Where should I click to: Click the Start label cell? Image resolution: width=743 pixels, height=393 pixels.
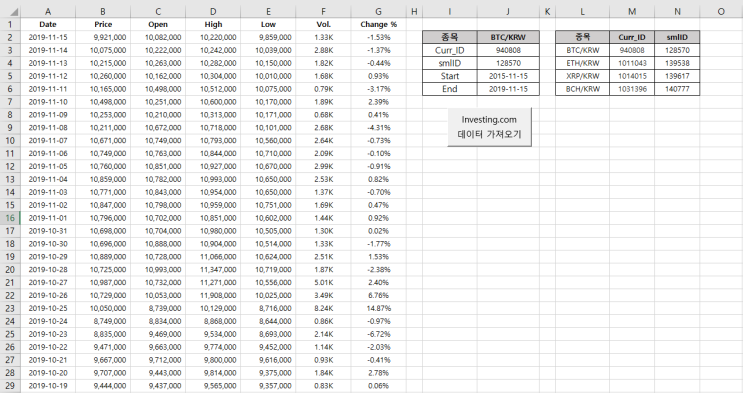click(450, 76)
